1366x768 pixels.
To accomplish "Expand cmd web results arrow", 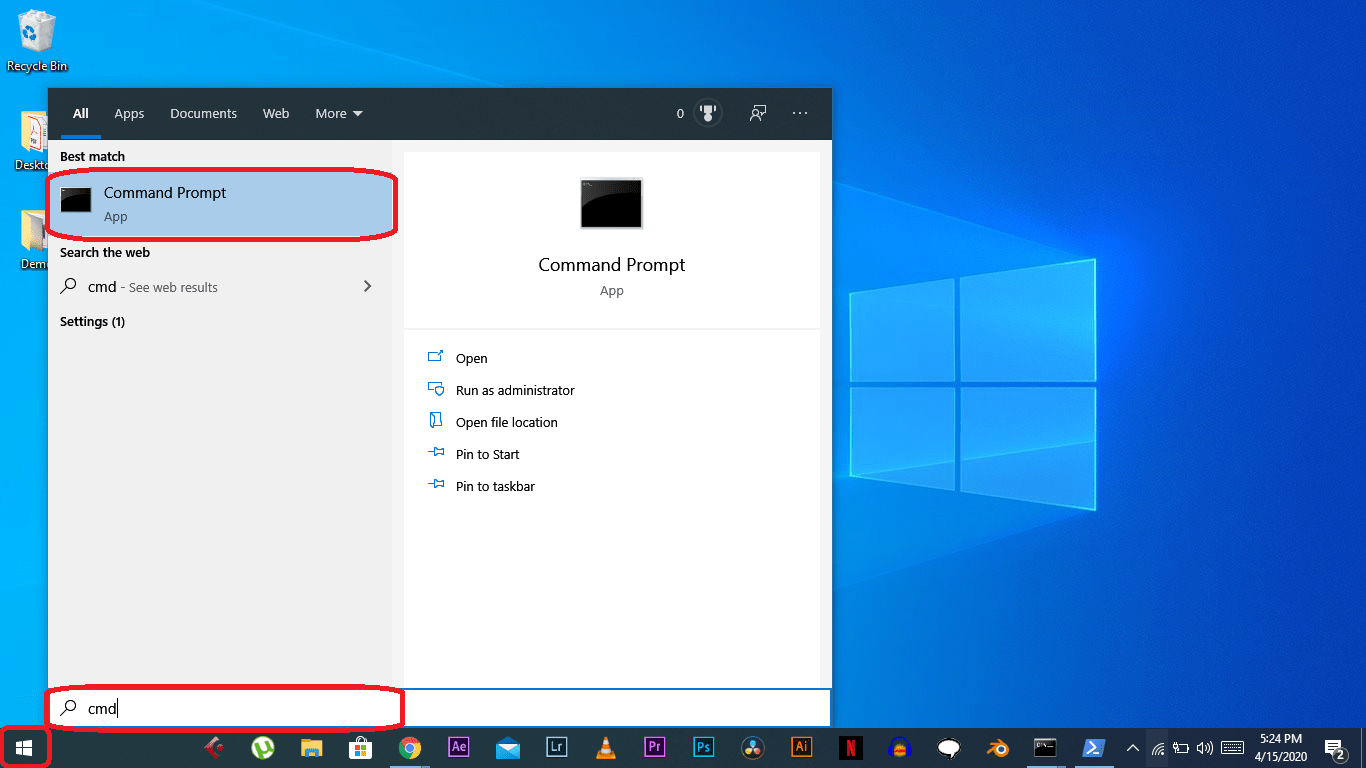I will click(367, 286).
